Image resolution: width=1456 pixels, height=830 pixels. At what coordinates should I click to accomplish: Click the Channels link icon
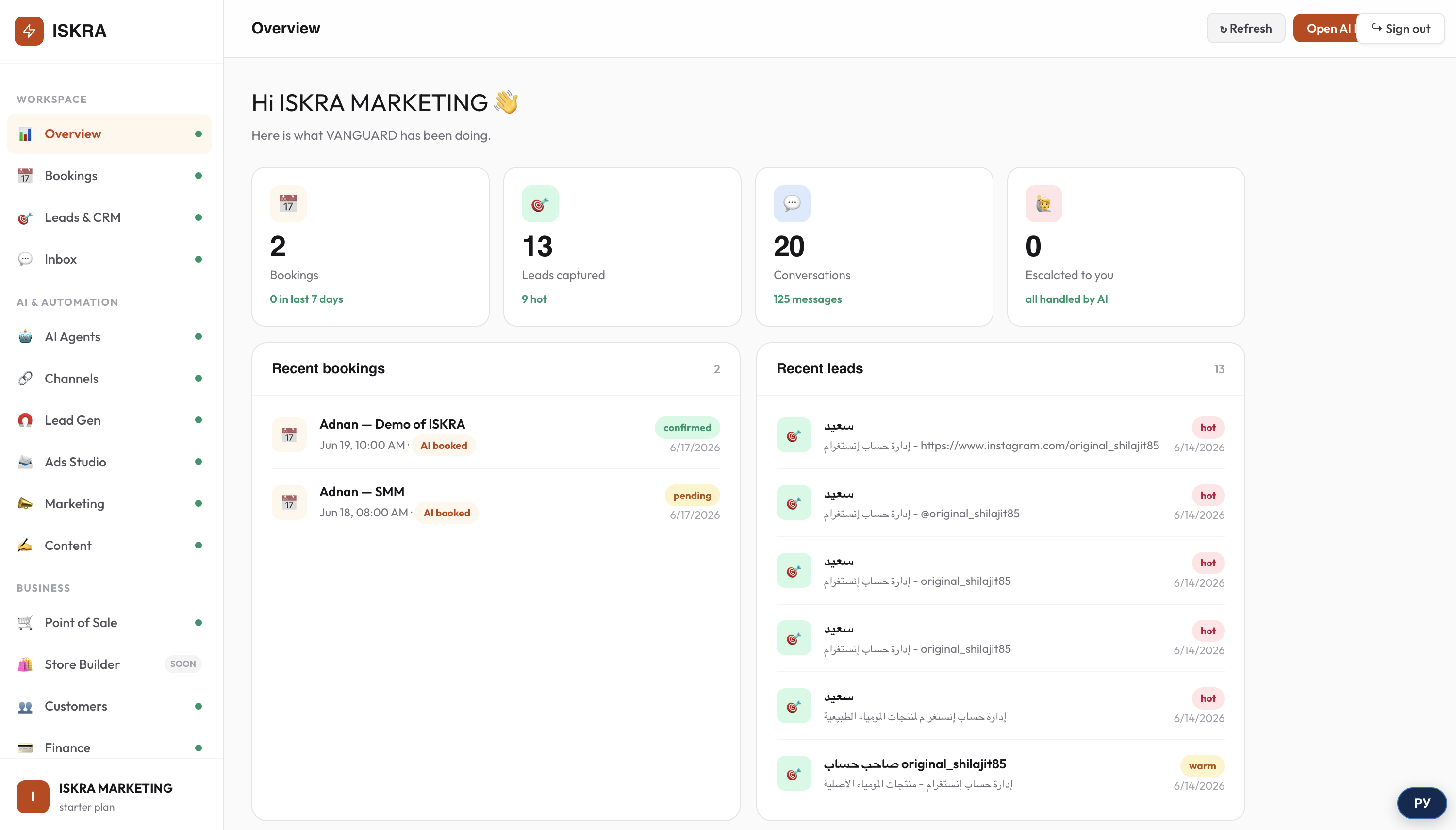(x=25, y=378)
